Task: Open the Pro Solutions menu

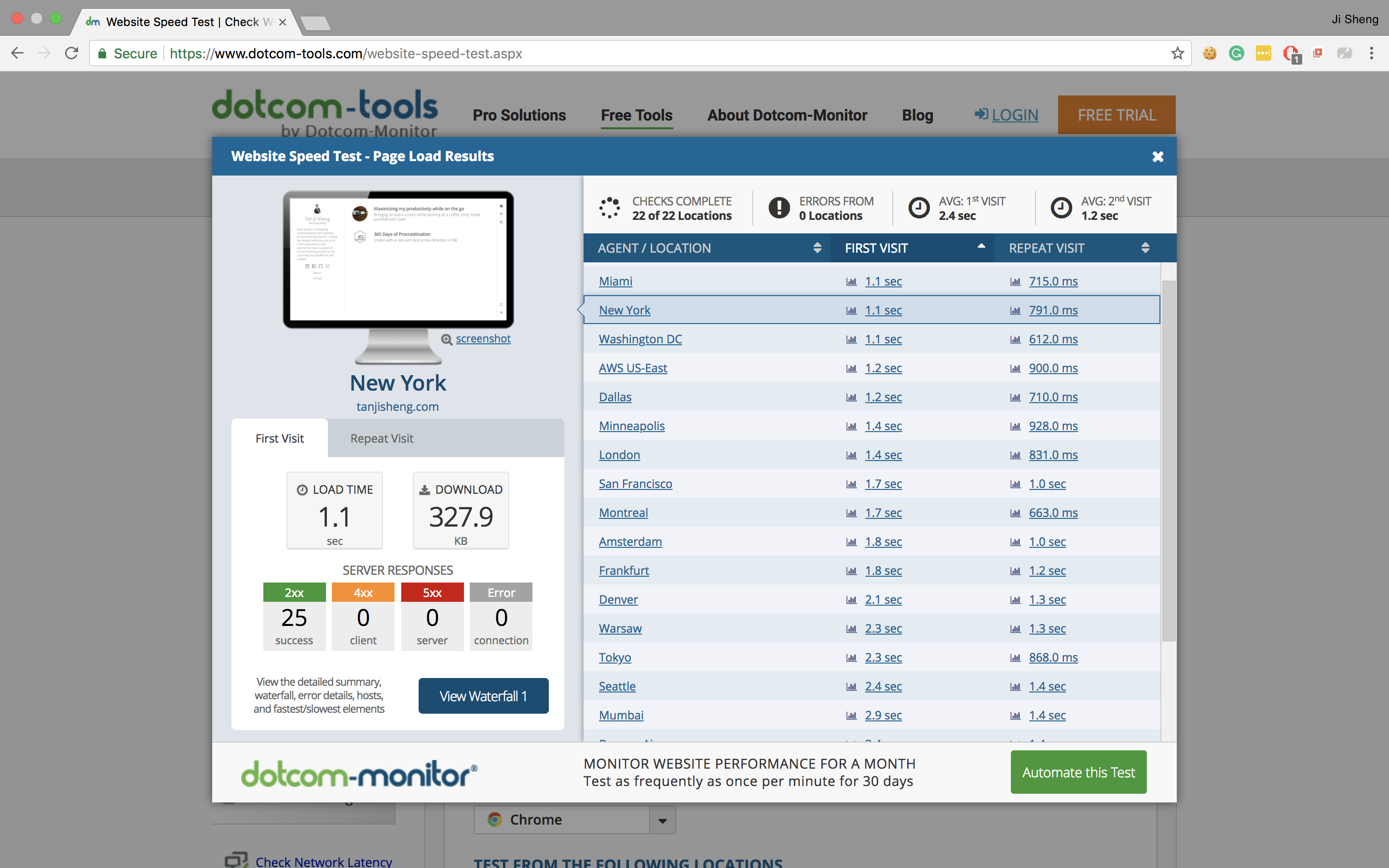Action: click(519, 115)
